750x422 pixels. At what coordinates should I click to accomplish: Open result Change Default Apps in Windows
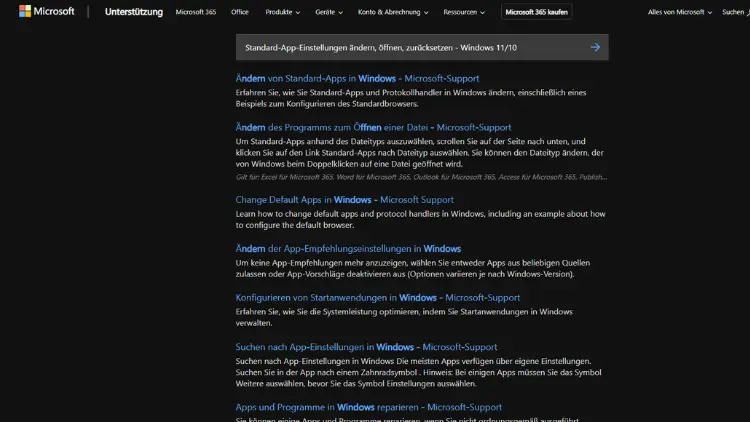(344, 200)
